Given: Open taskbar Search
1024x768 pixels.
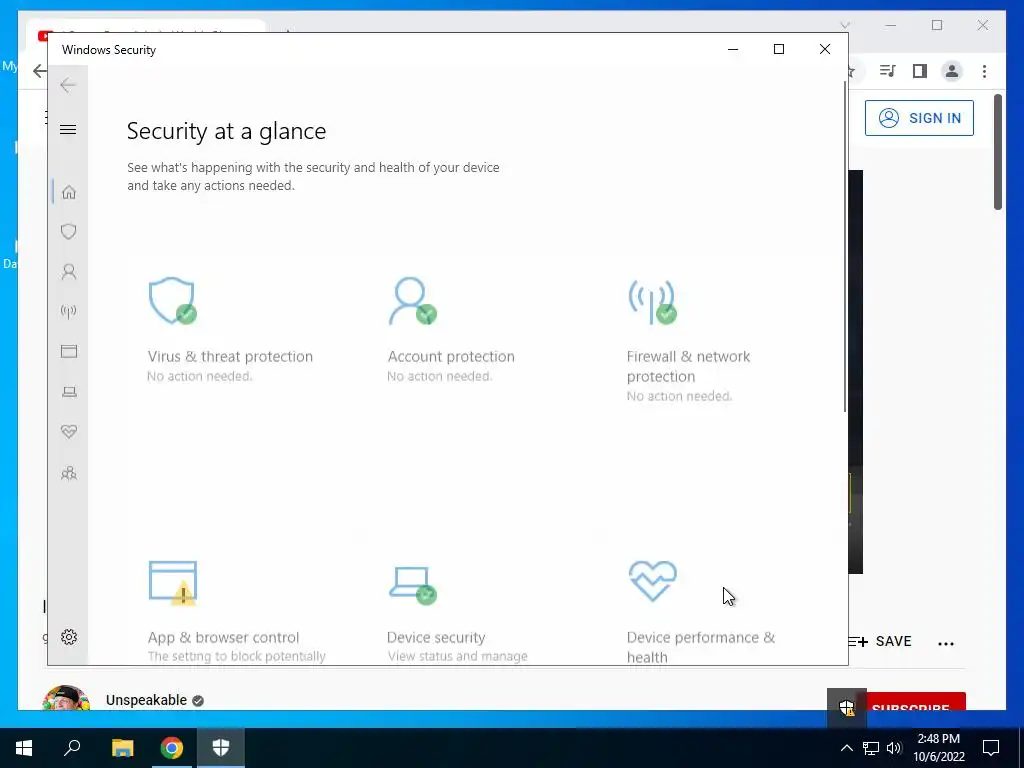Looking at the screenshot, I should (x=72, y=748).
